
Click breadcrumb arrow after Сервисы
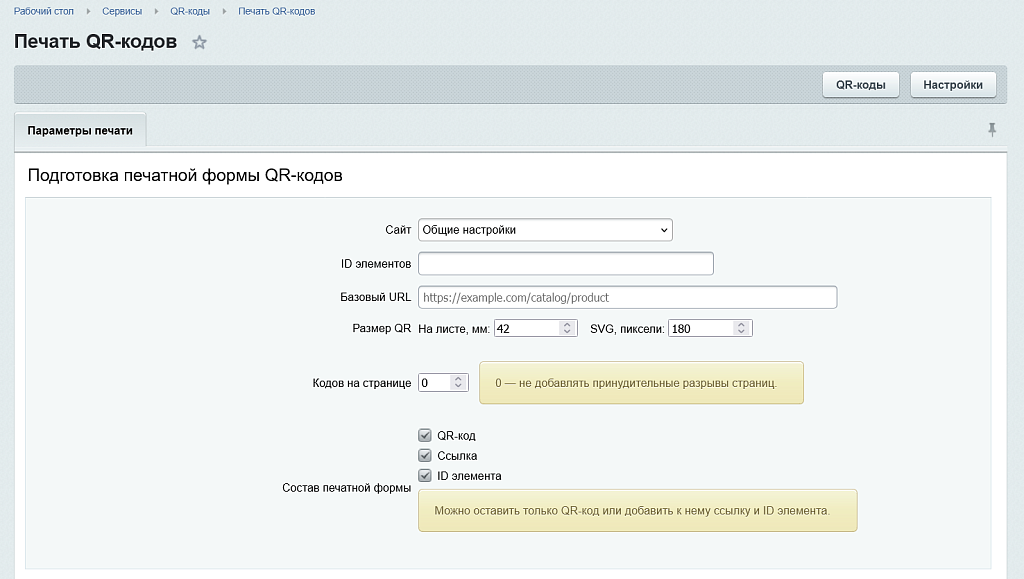tap(156, 11)
